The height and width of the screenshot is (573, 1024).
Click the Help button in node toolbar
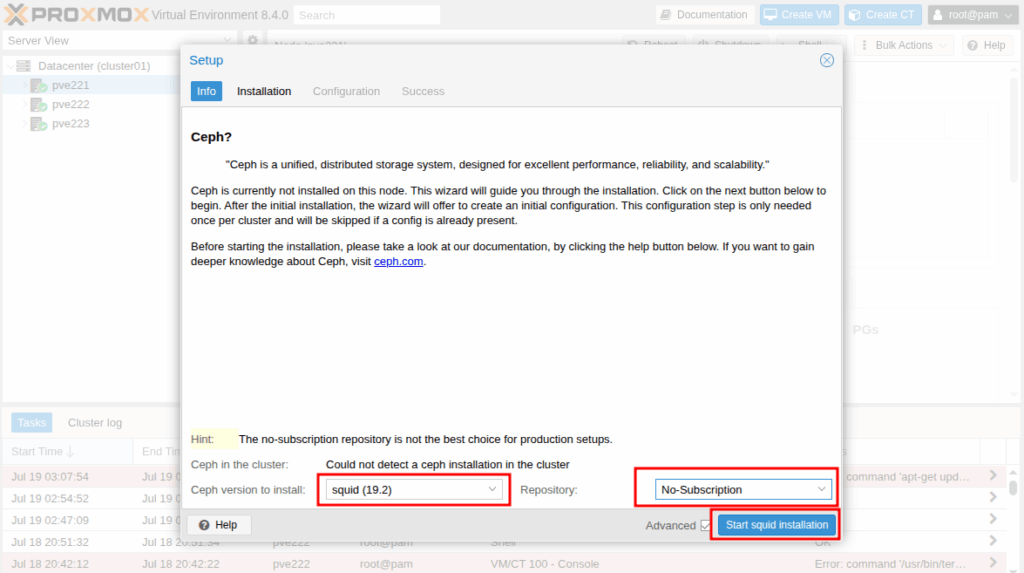coord(986,45)
